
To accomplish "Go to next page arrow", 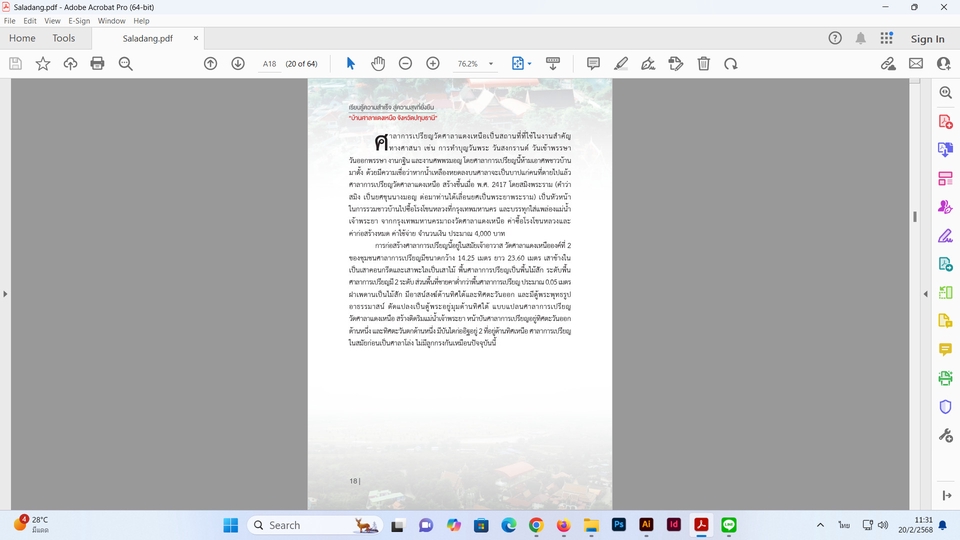I will click(238, 64).
